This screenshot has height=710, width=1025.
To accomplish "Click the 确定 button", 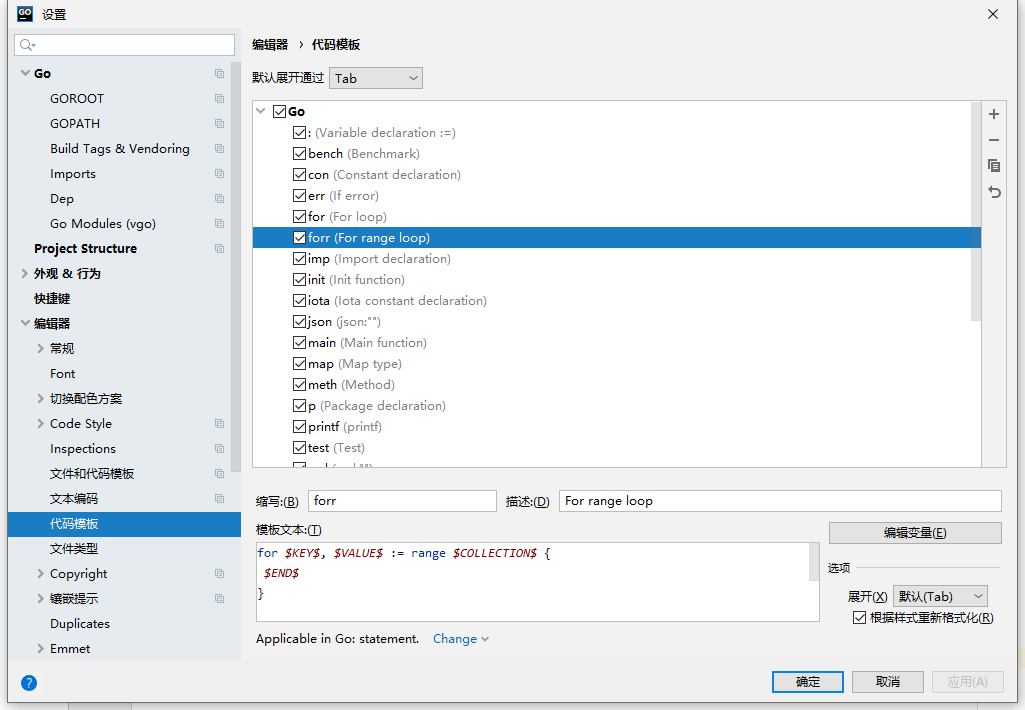I will (x=807, y=682).
